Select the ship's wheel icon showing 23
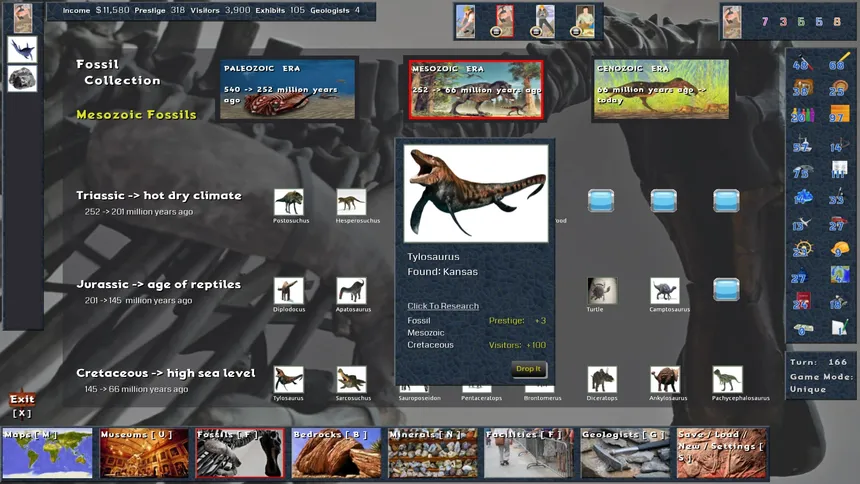Screen dimensions: 860x484 coord(802,249)
